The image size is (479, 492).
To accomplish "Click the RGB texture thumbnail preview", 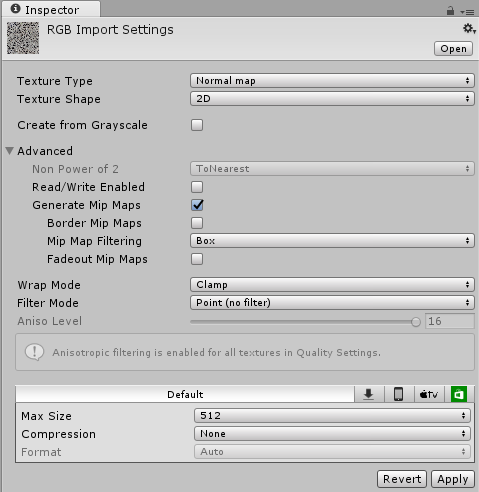I will pos(23,38).
